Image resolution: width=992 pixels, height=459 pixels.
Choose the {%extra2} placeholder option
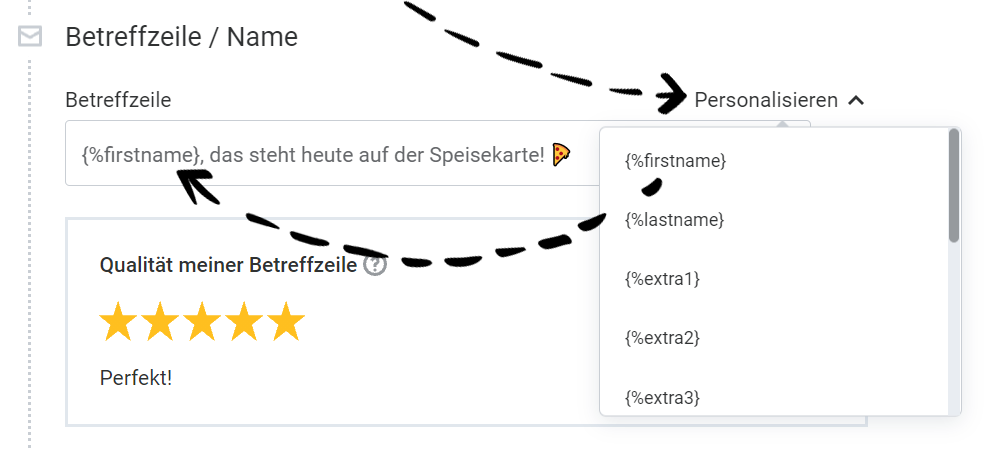(662, 338)
